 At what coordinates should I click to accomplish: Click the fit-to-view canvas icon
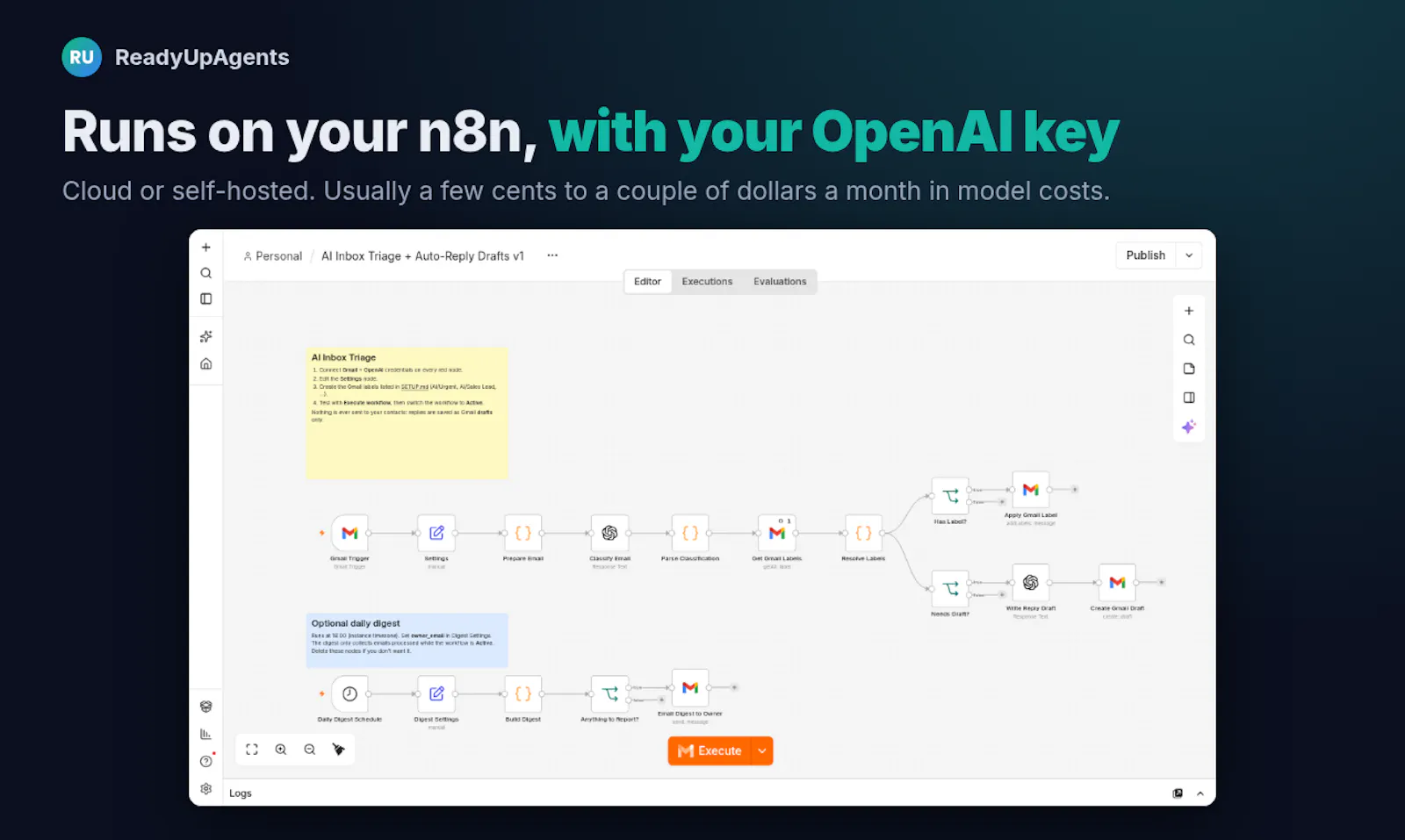pos(252,750)
